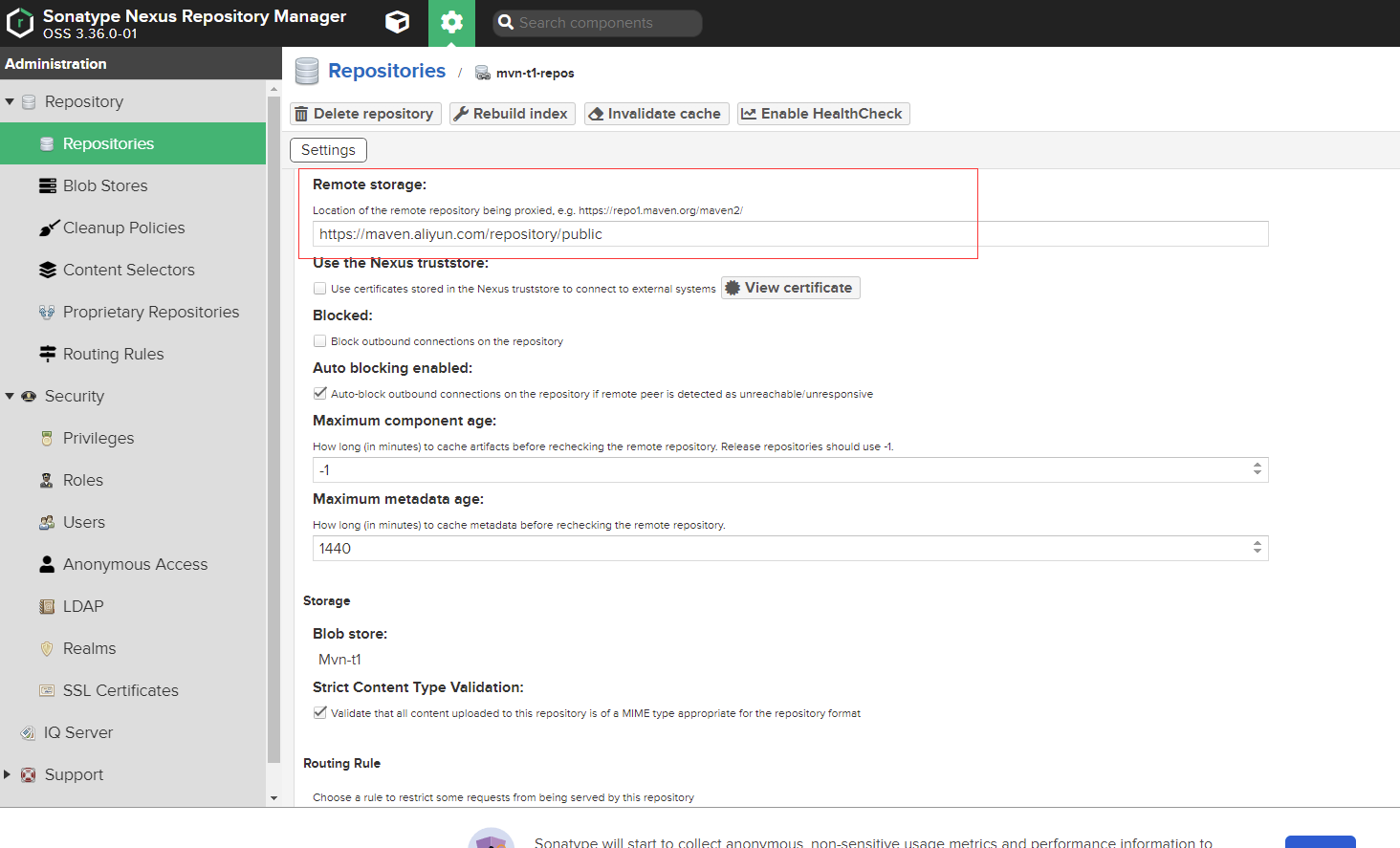Viewport: 1400px width, 848px height.
Task: Increase the Maximum component age value
Action: [x=1258, y=466]
